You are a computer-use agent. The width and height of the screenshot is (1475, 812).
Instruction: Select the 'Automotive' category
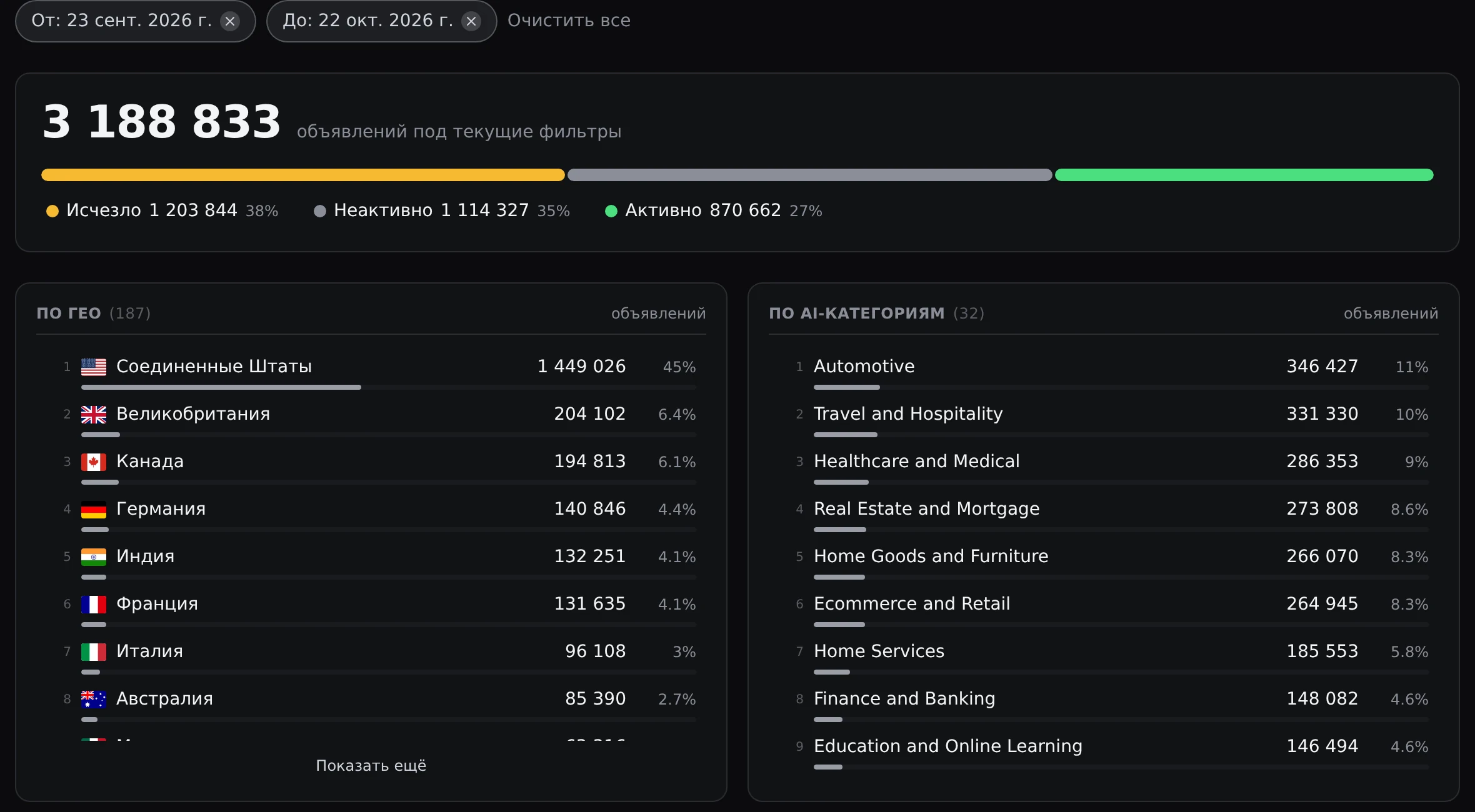click(x=864, y=366)
